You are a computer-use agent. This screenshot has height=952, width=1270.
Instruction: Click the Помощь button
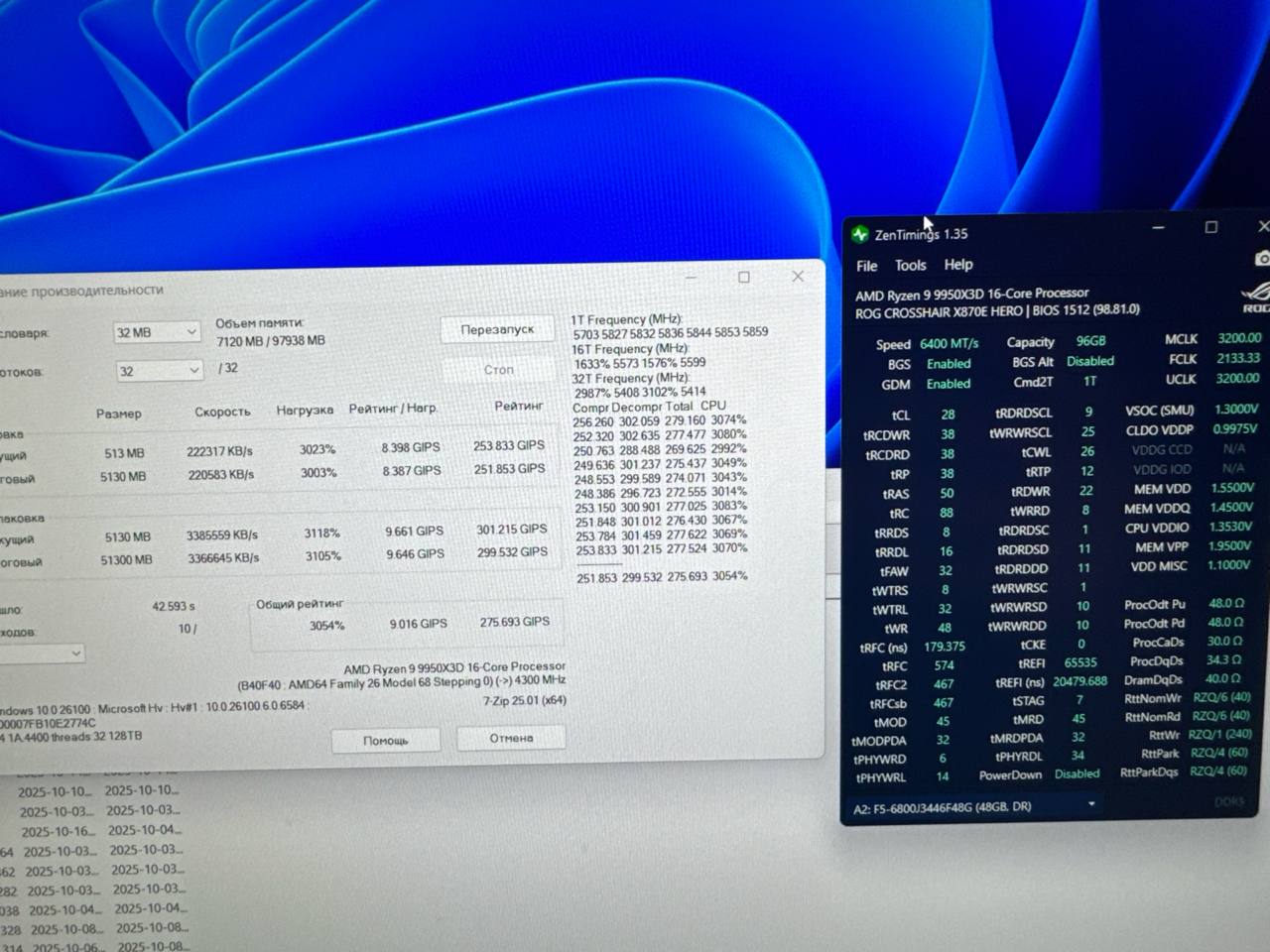coord(386,741)
